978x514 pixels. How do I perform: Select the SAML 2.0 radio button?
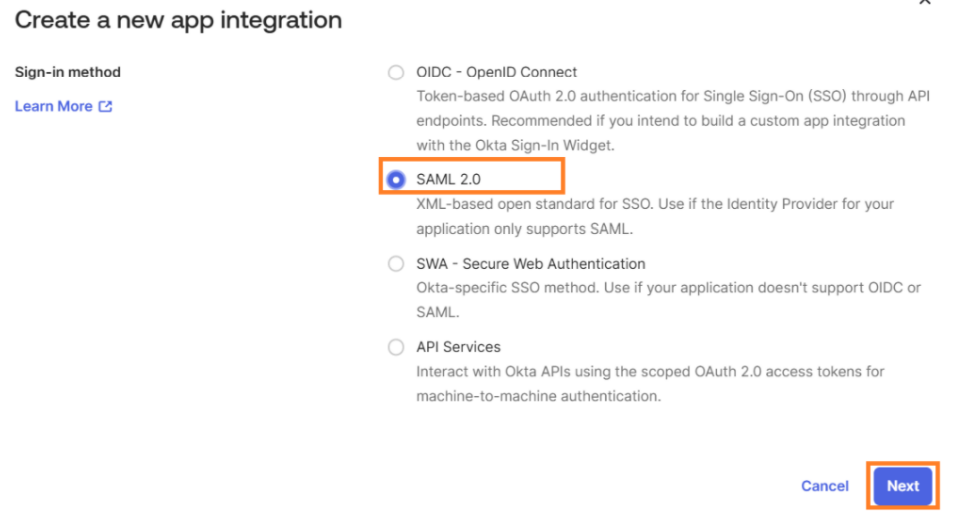(x=396, y=180)
